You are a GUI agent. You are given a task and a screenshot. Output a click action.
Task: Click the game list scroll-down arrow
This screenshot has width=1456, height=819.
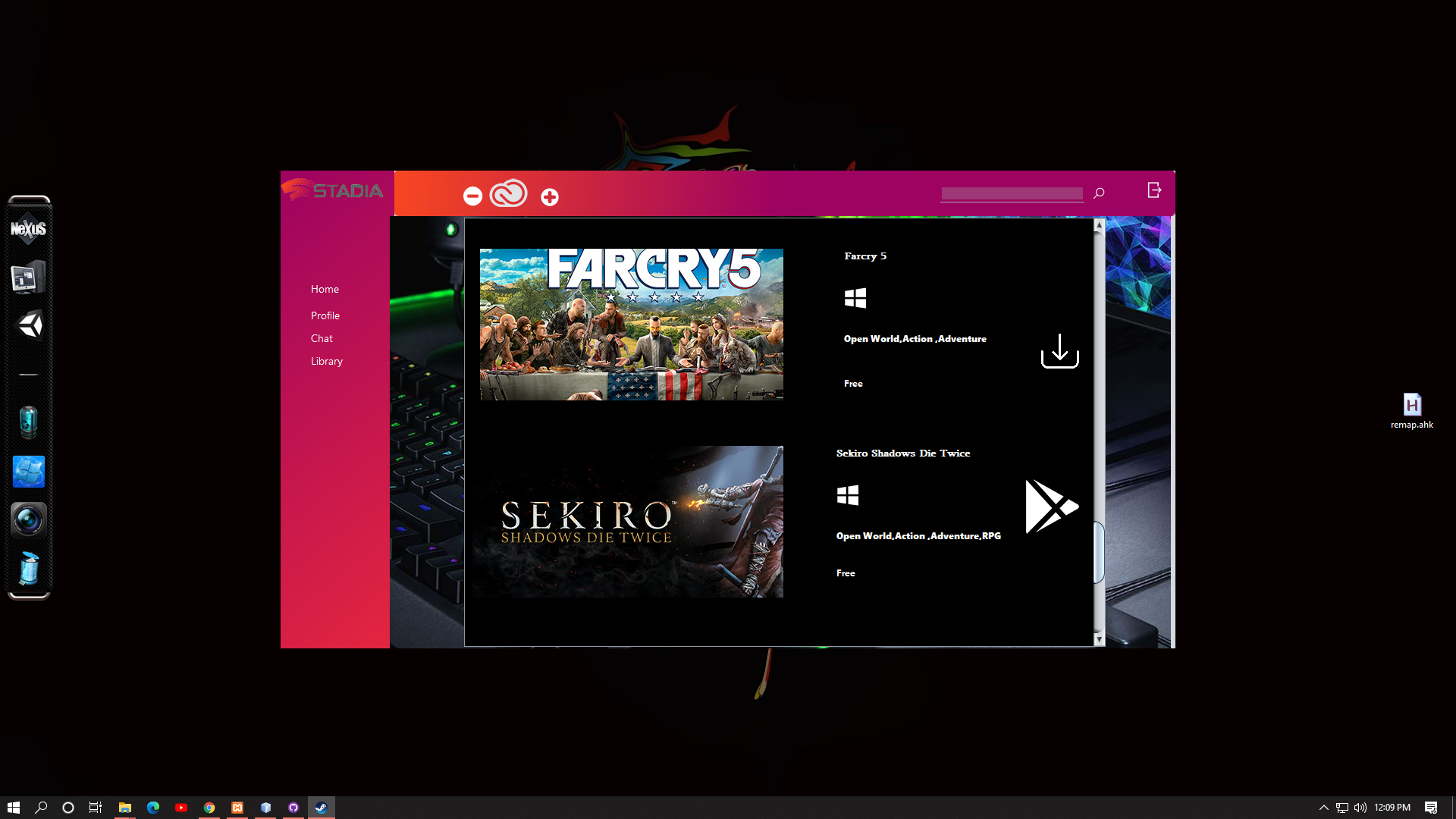[x=1099, y=640]
